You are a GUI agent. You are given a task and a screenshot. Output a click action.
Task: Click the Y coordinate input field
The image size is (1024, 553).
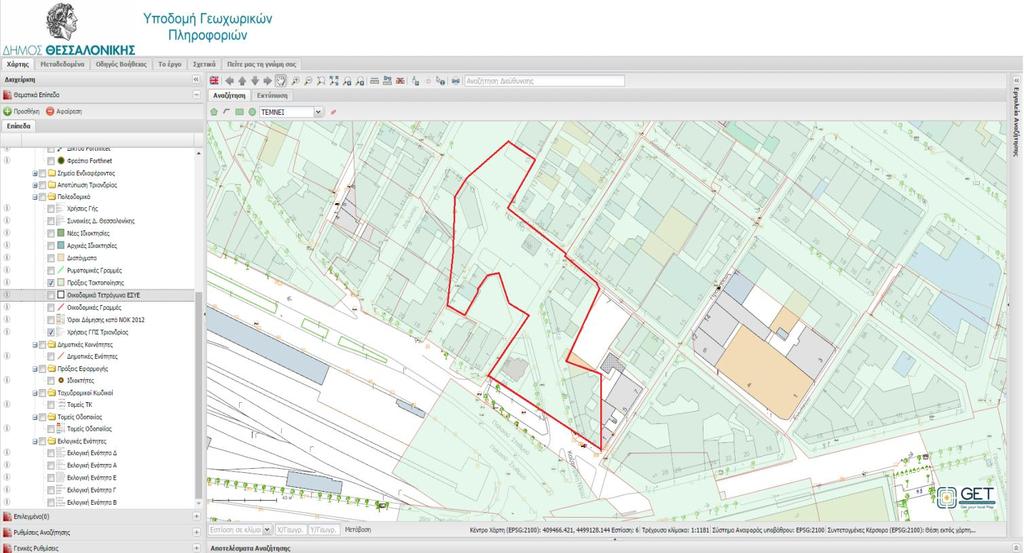pos(325,529)
